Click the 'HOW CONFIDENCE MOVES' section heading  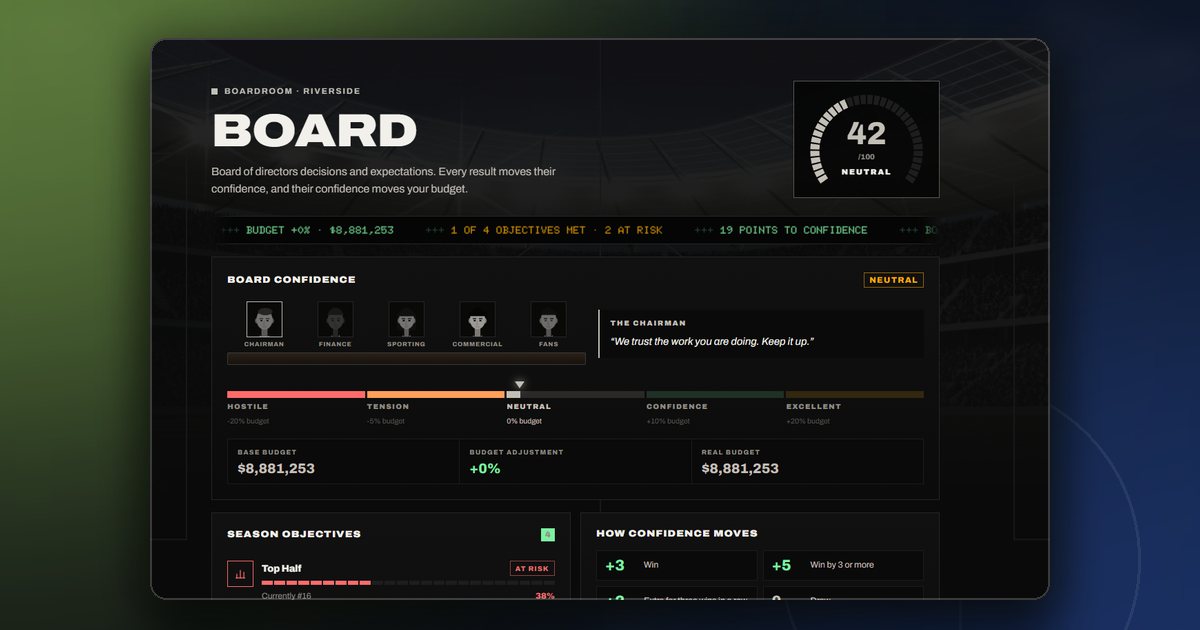pyautogui.click(x=677, y=534)
